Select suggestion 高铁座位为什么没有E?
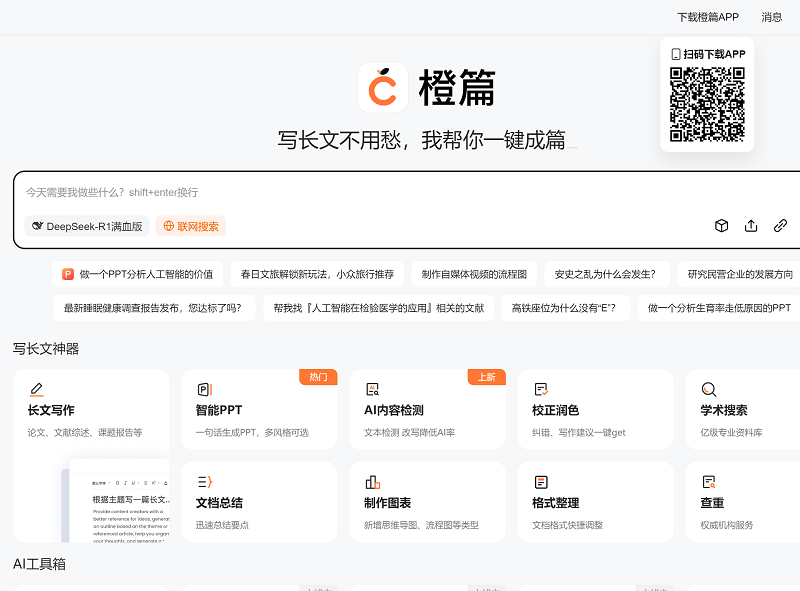This screenshot has width=800, height=591. [566, 308]
